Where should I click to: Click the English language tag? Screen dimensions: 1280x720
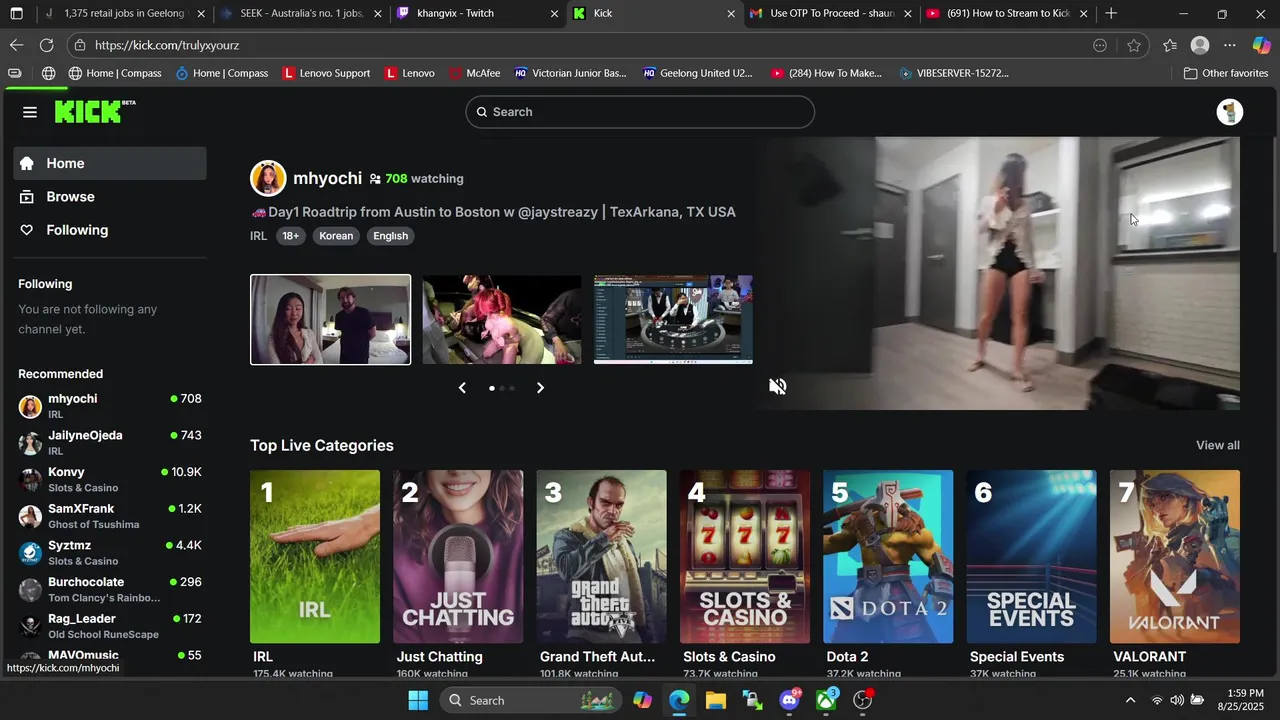pos(390,236)
